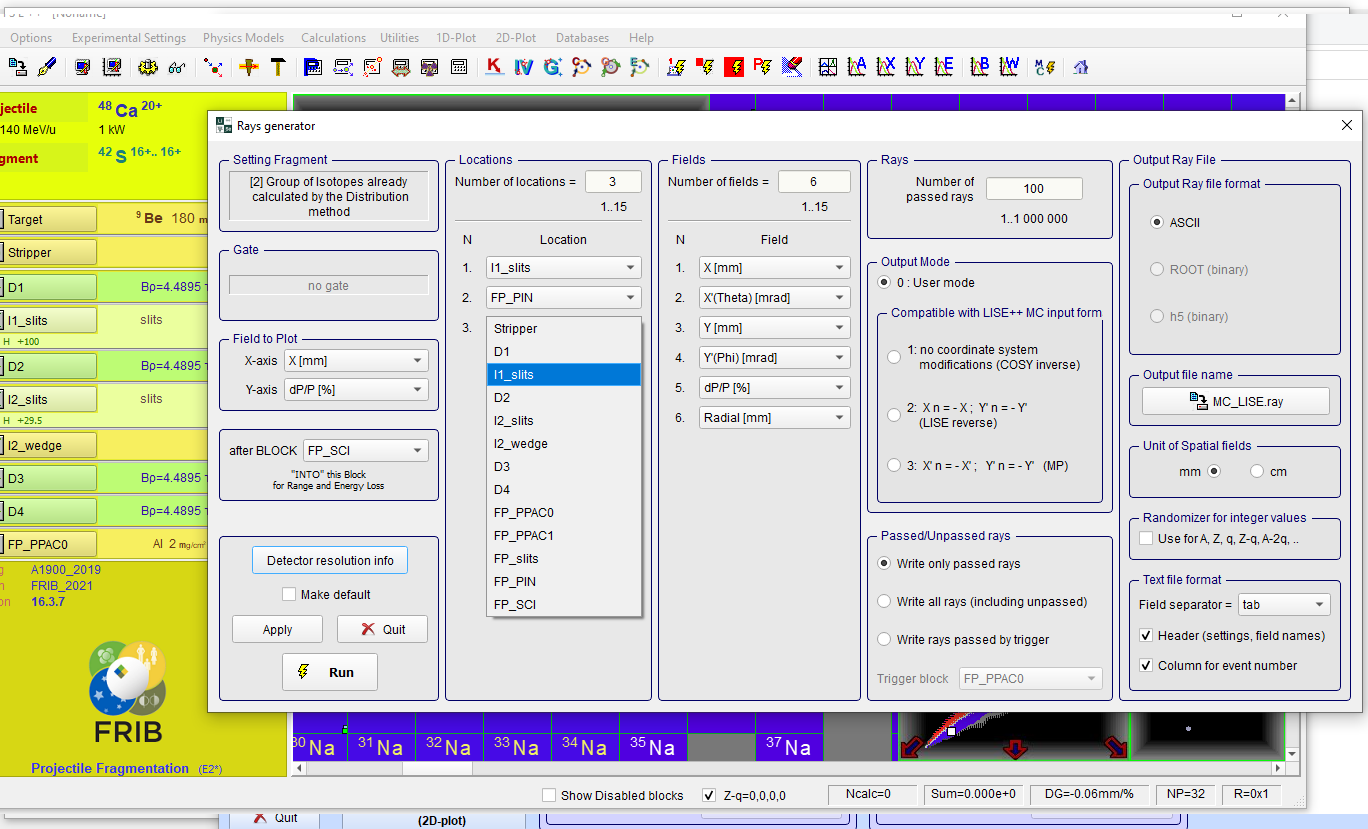The image size is (1368, 829).
Task: Click the MC Monte Carlo lightning icon
Action: (1044, 67)
